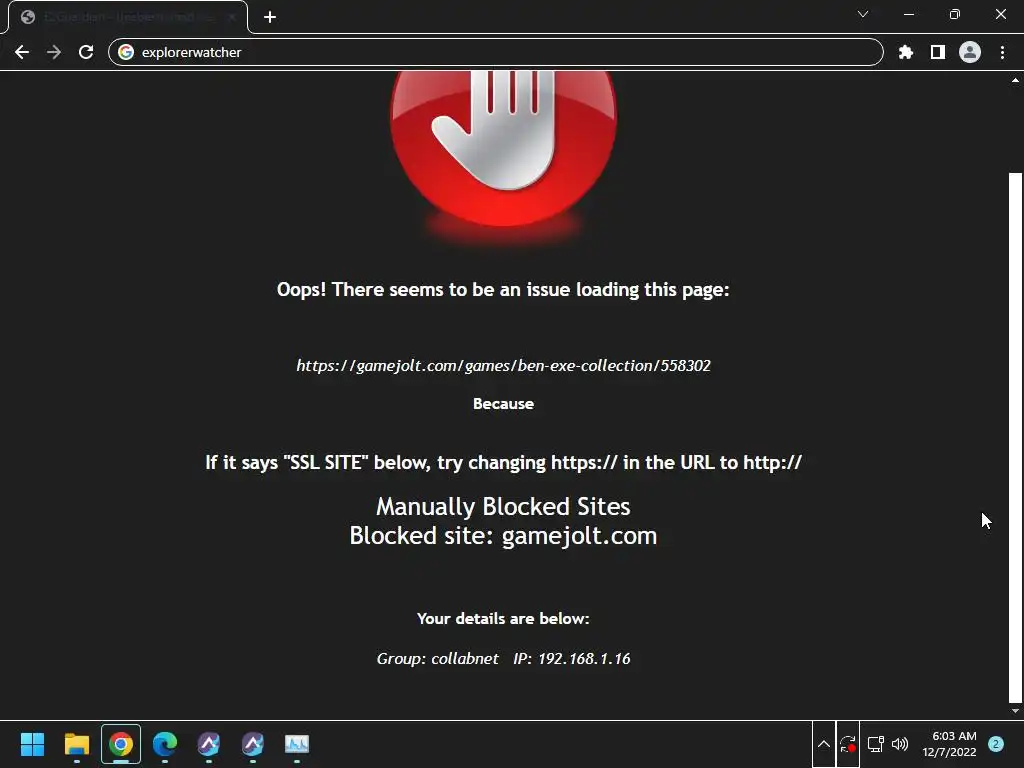Open the first purple app icon in taskbar
Screen dimensions: 1024x768
pyautogui.click(x=209, y=744)
